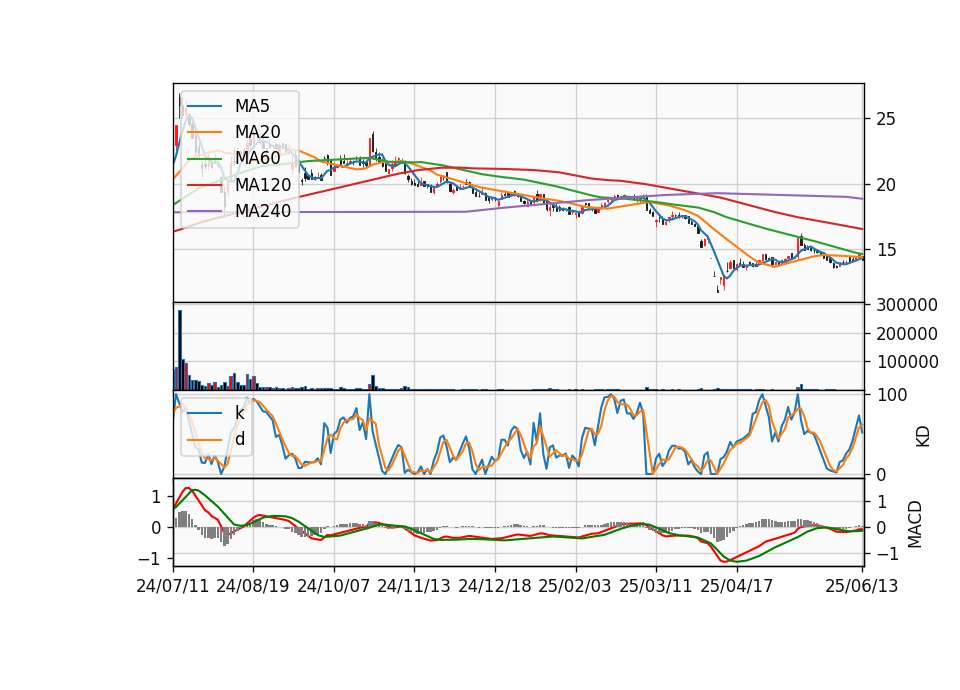
Task: Click the price axis value 20
Action: [x=885, y=184]
